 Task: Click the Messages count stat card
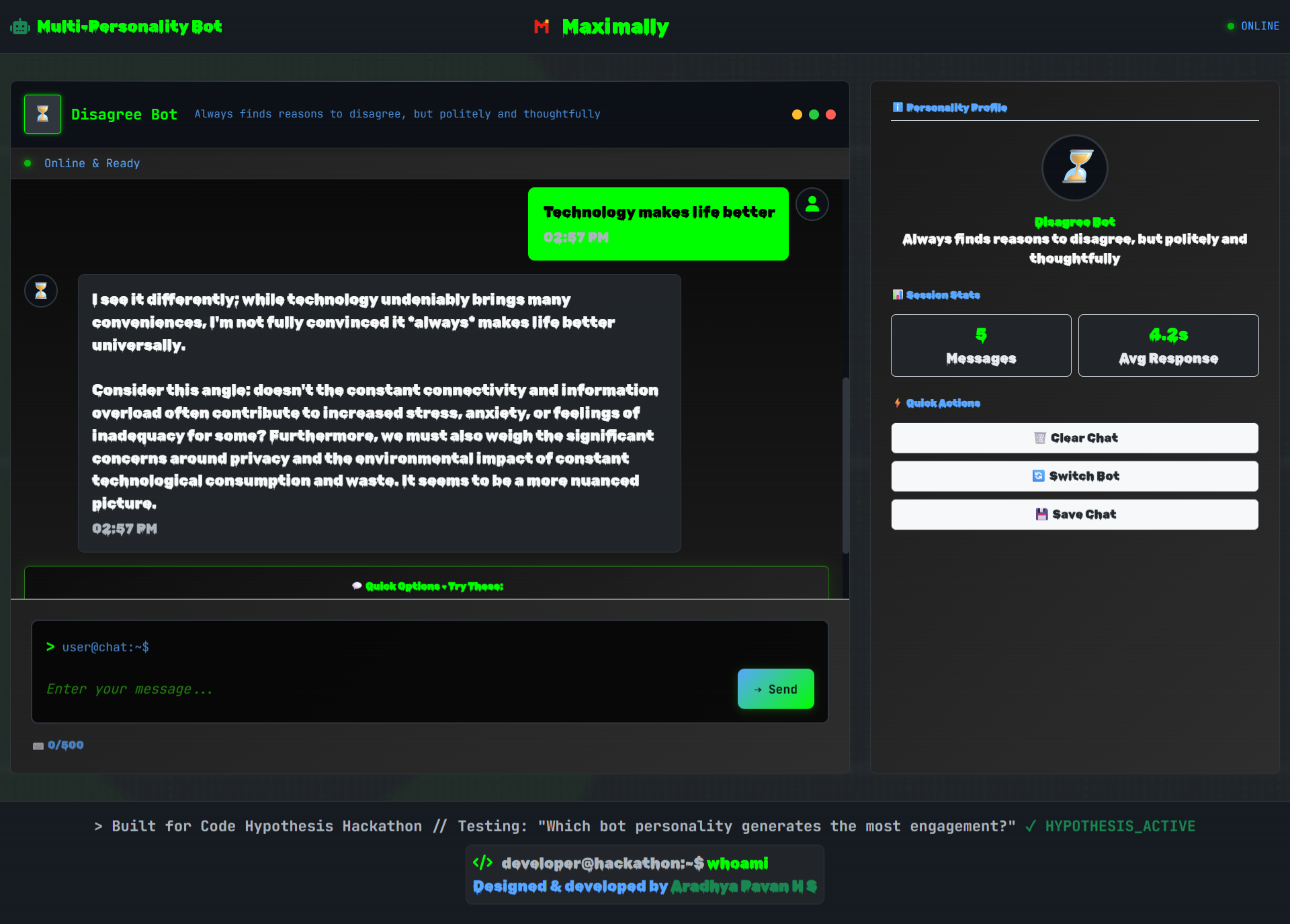tap(981, 346)
